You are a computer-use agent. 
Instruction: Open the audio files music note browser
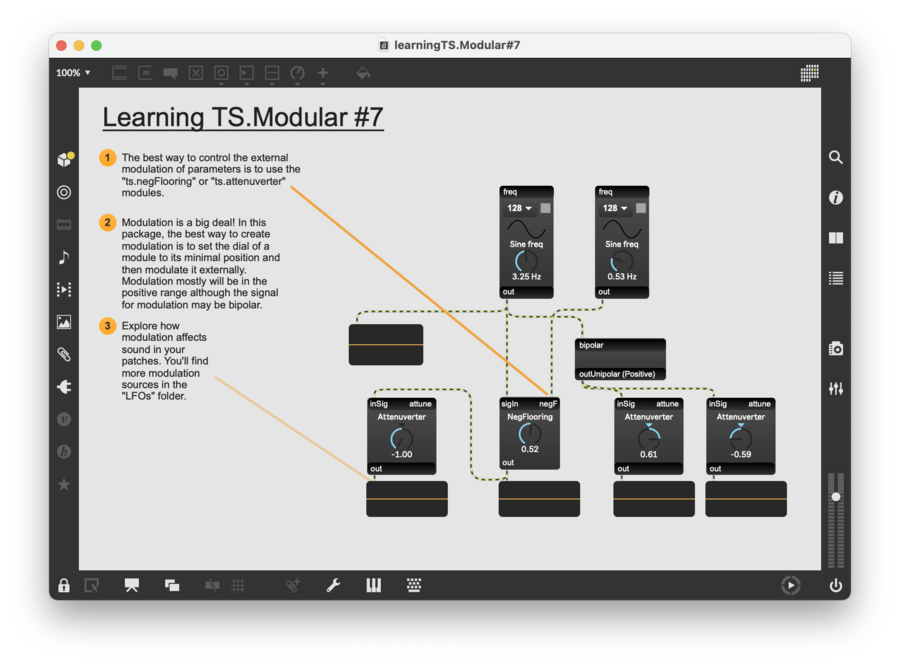64,257
